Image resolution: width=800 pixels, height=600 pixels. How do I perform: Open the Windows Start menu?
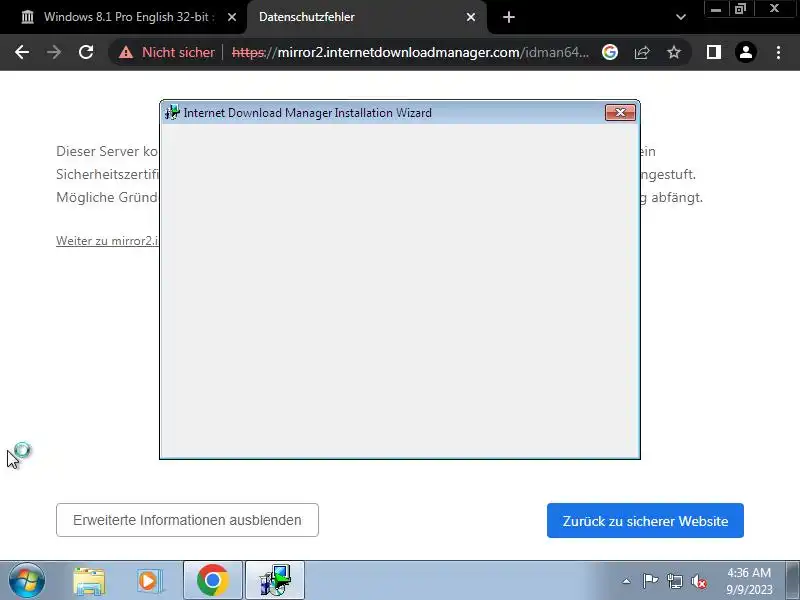(27, 581)
